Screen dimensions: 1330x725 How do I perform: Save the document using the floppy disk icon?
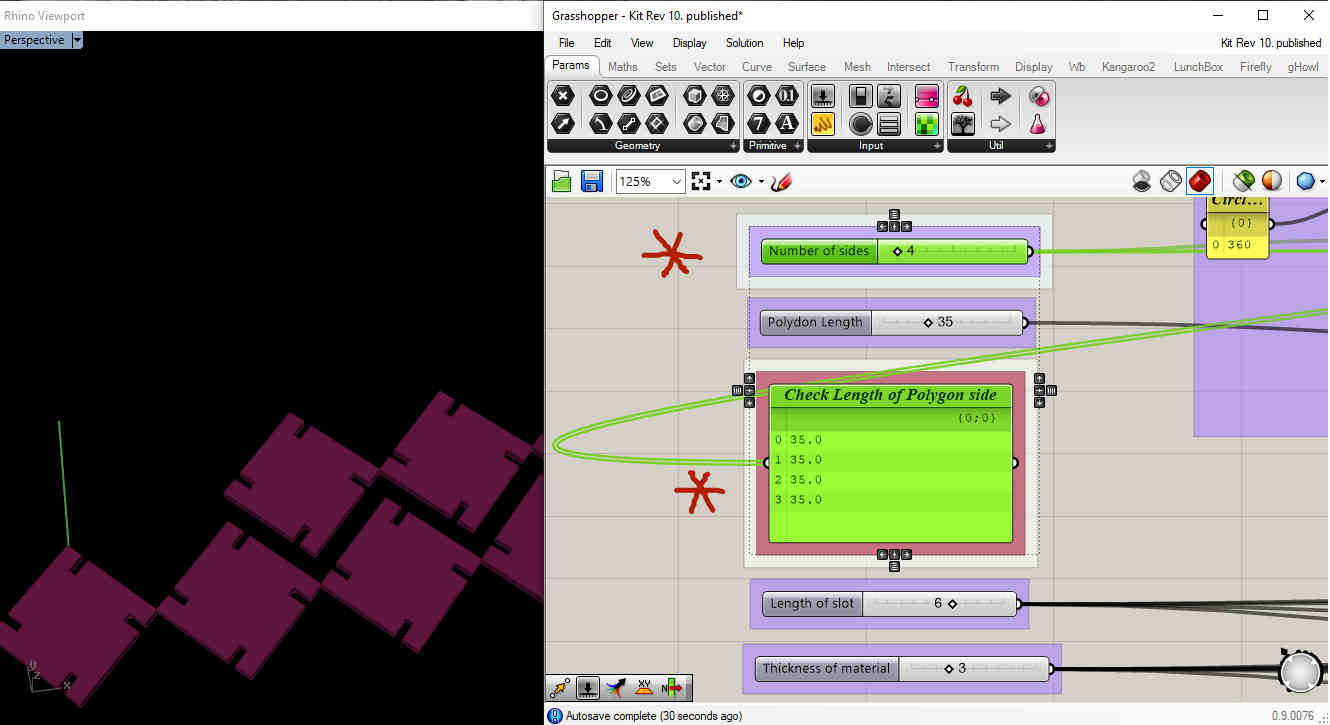pos(591,181)
